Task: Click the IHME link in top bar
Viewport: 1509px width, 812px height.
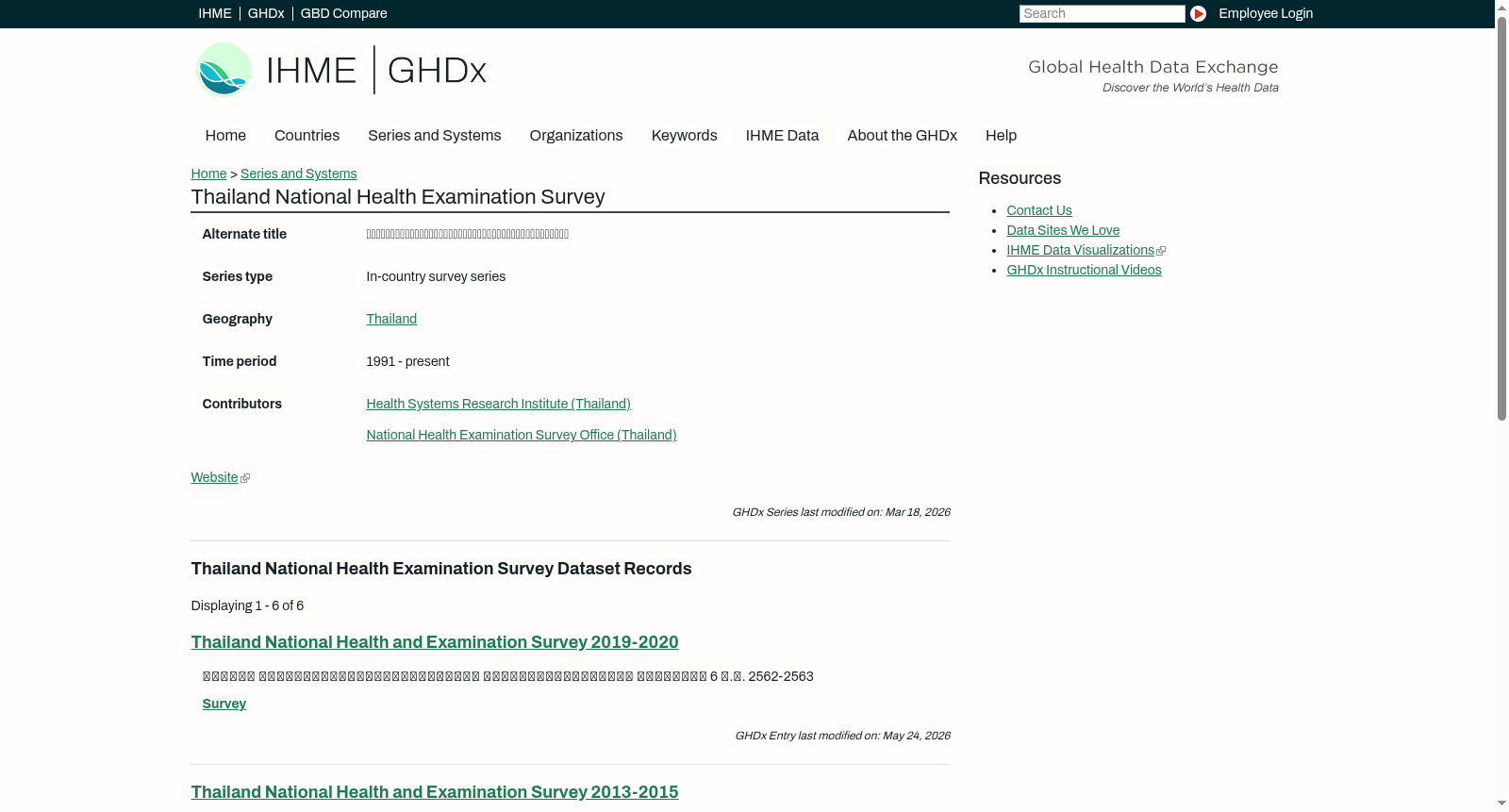Action: 215,13
